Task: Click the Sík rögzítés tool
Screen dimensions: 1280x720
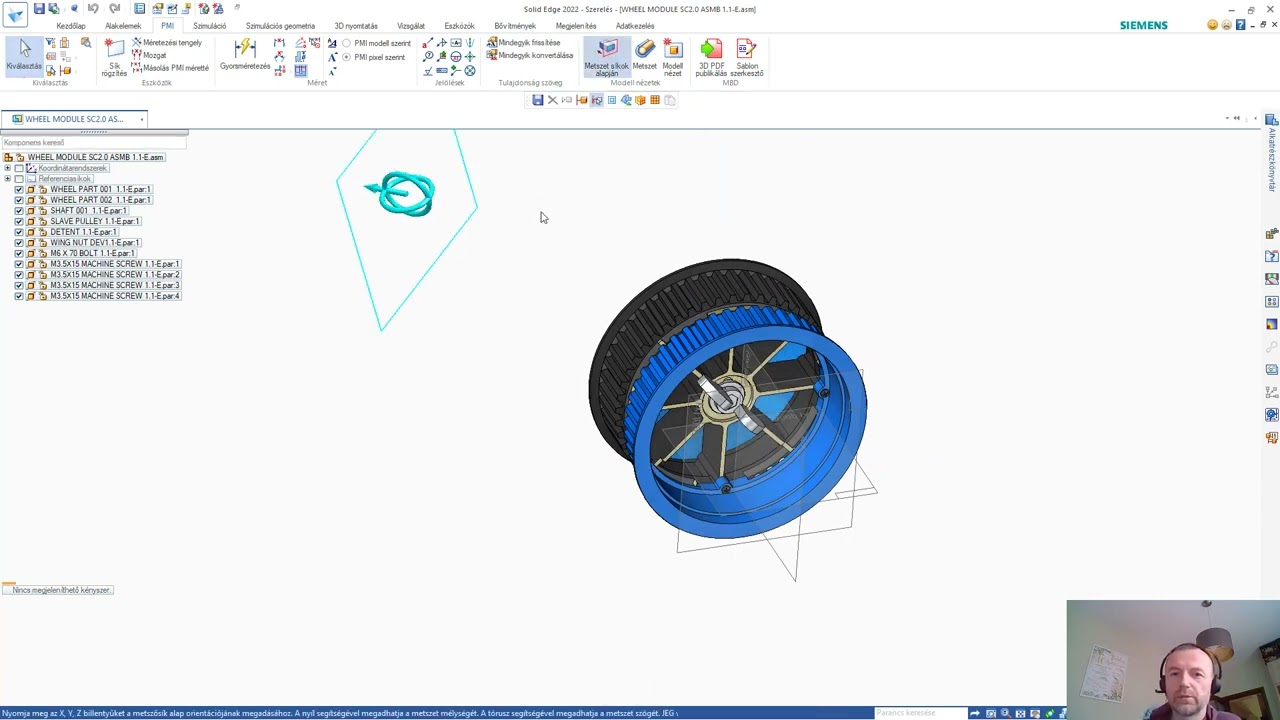Action: pyautogui.click(x=114, y=58)
